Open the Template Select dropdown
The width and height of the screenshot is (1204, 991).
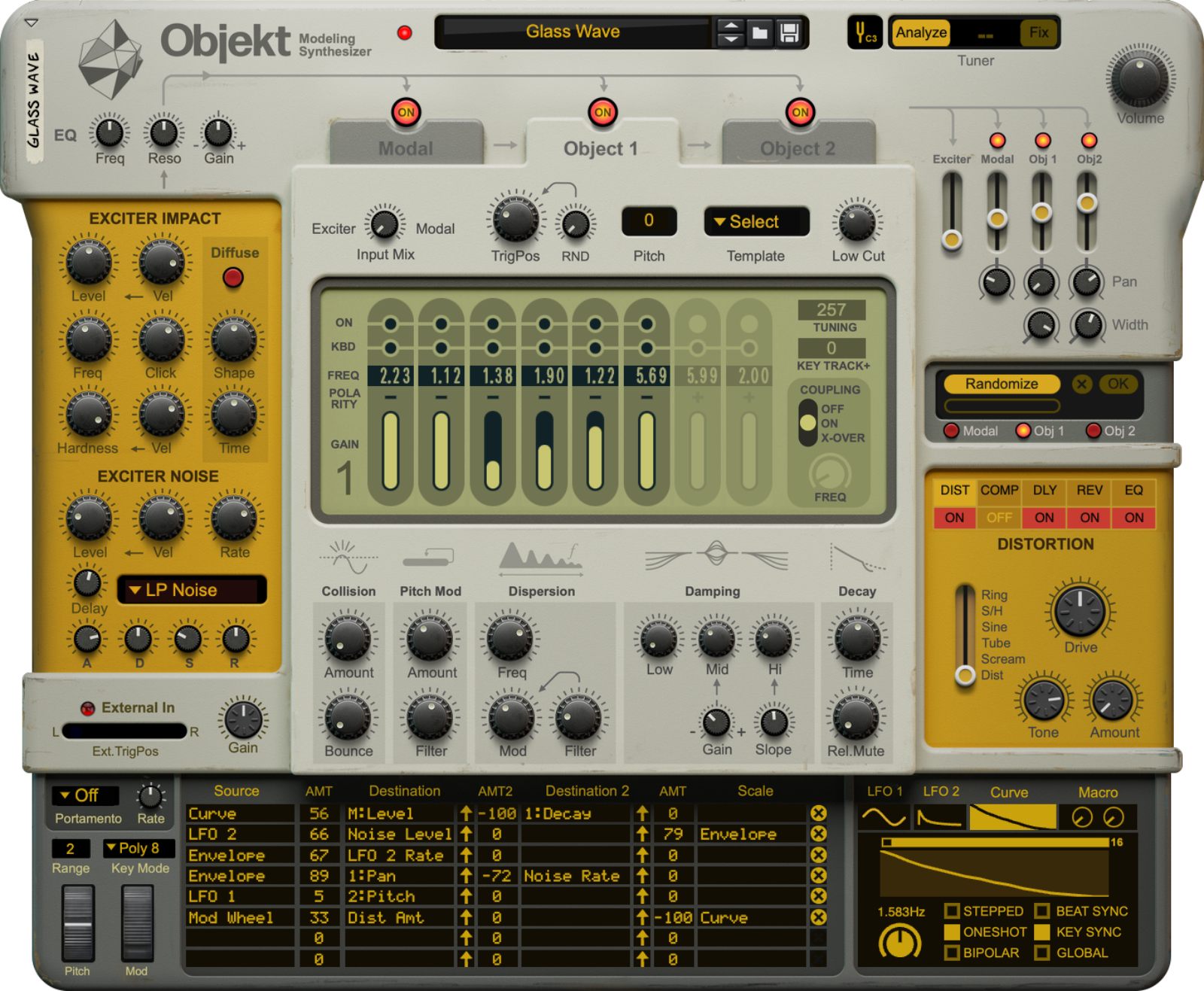point(756,221)
